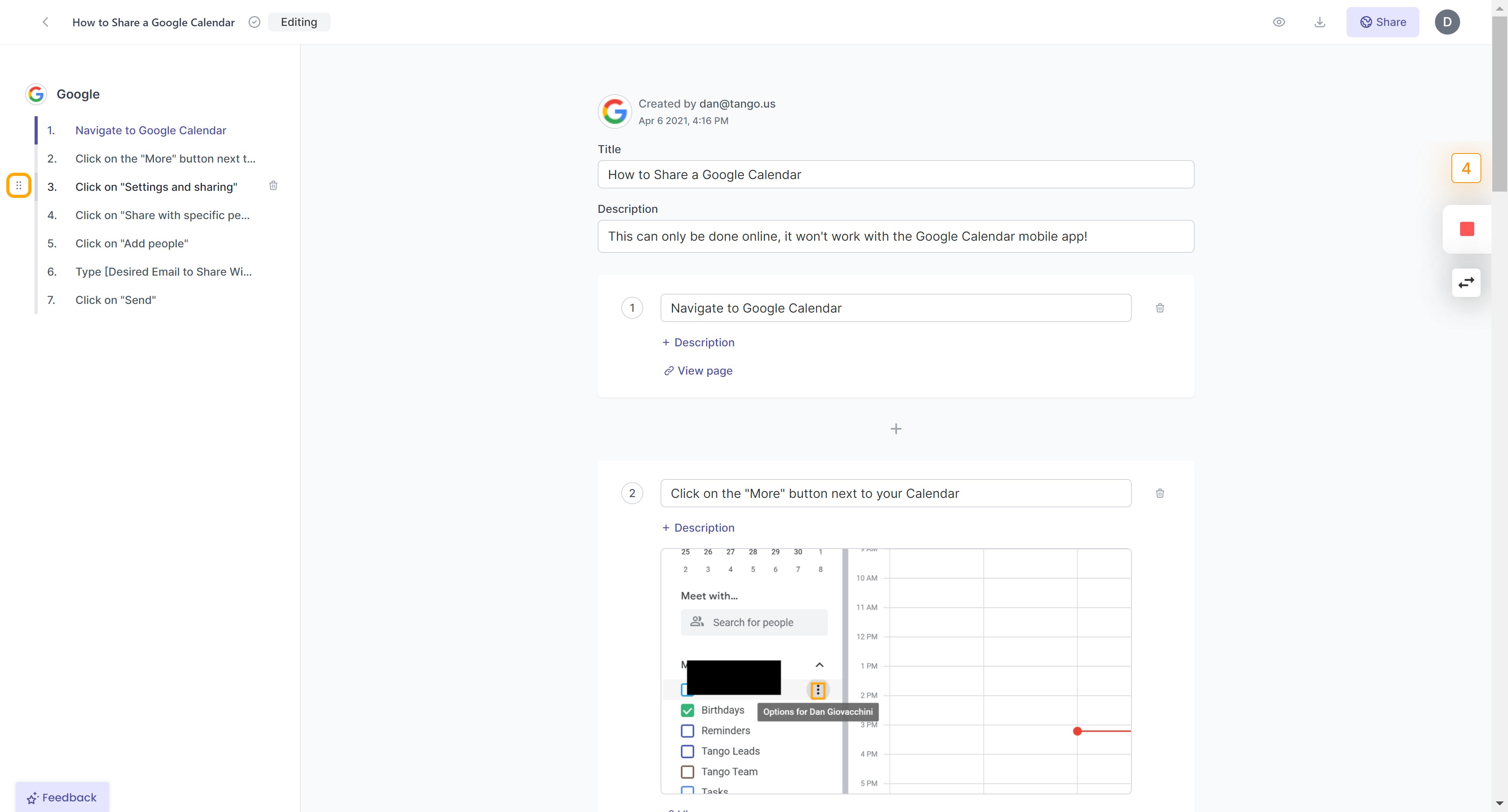
Task: Delete step 3 in the sidebar
Action: coord(273,186)
